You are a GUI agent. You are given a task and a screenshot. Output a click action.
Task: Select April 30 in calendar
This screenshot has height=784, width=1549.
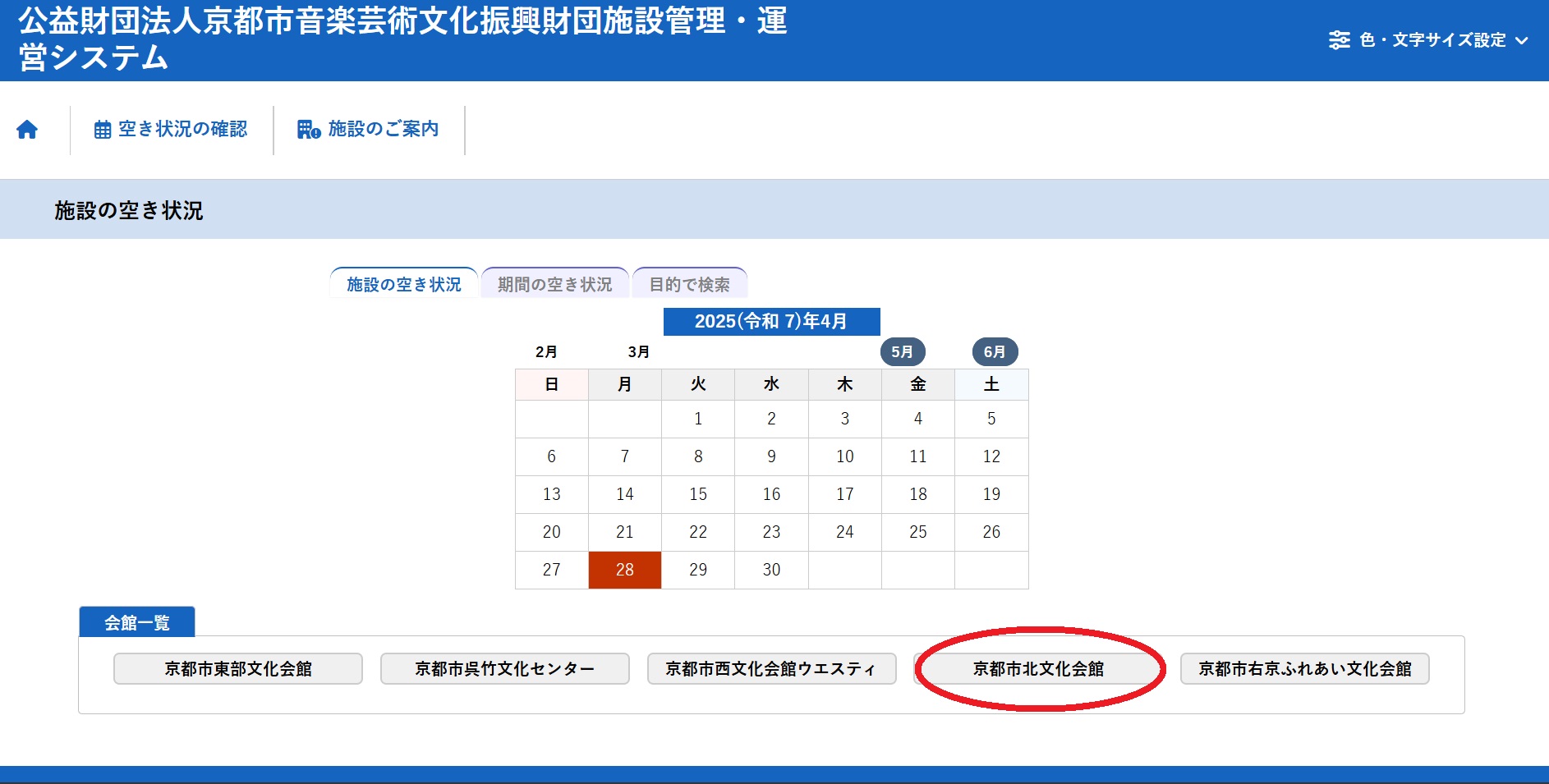[771, 570]
